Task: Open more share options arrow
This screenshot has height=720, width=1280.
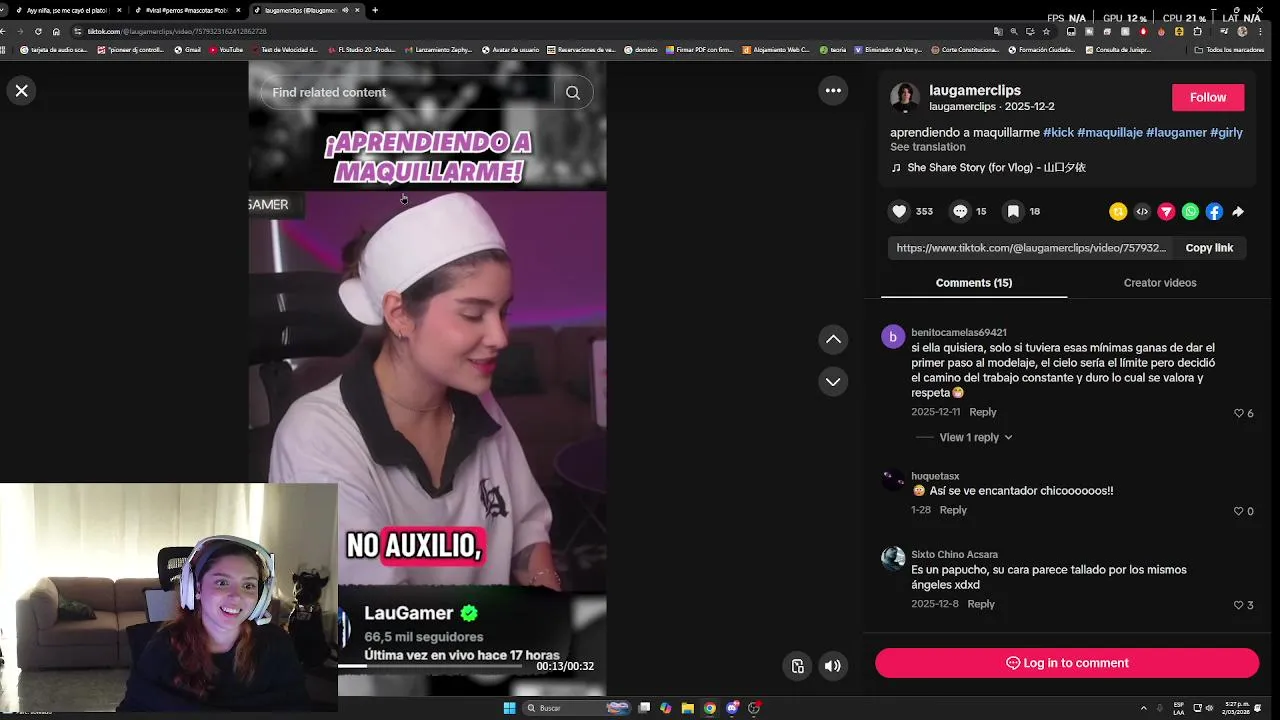Action: [1238, 211]
